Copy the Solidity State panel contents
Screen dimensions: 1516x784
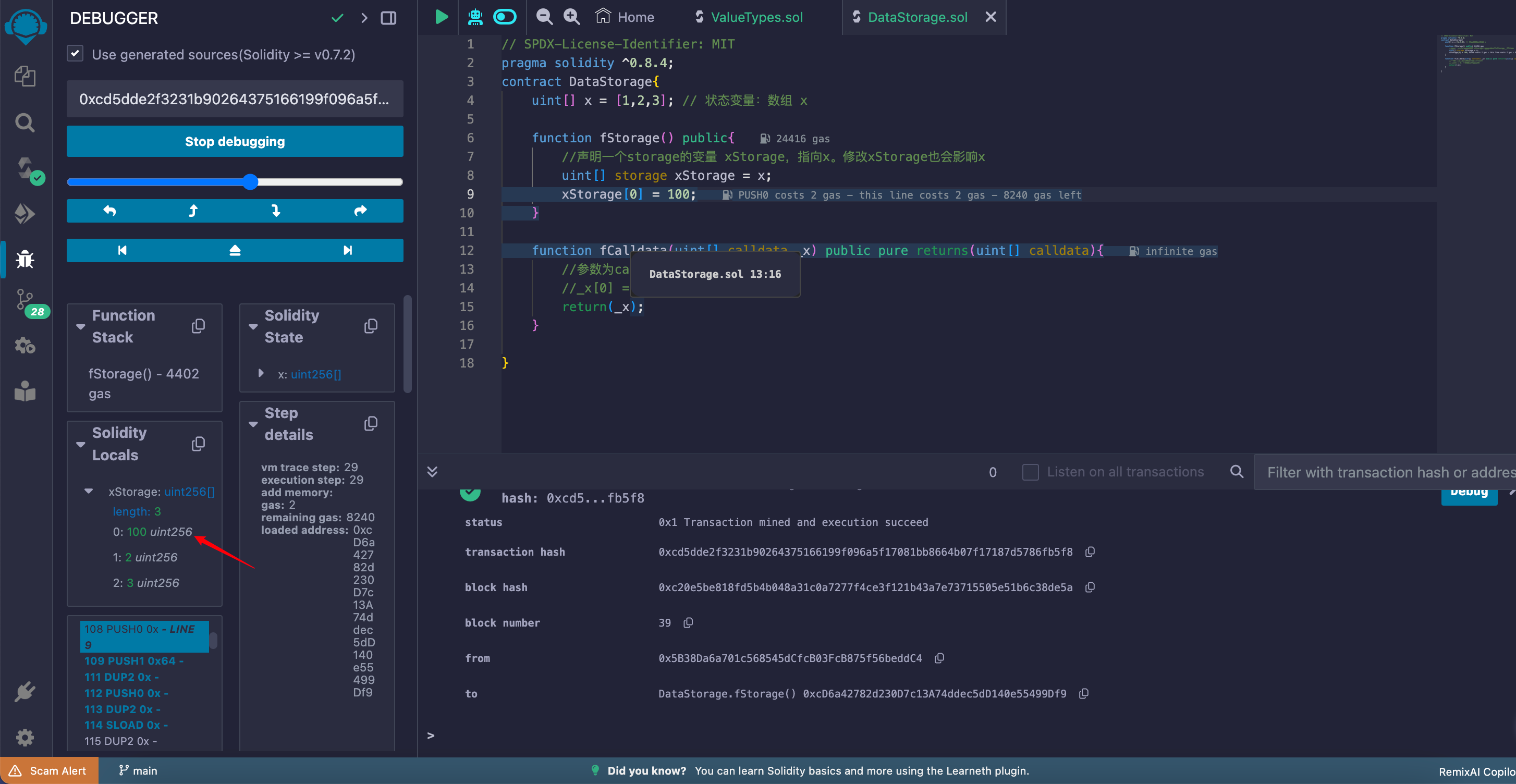(x=371, y=326)
